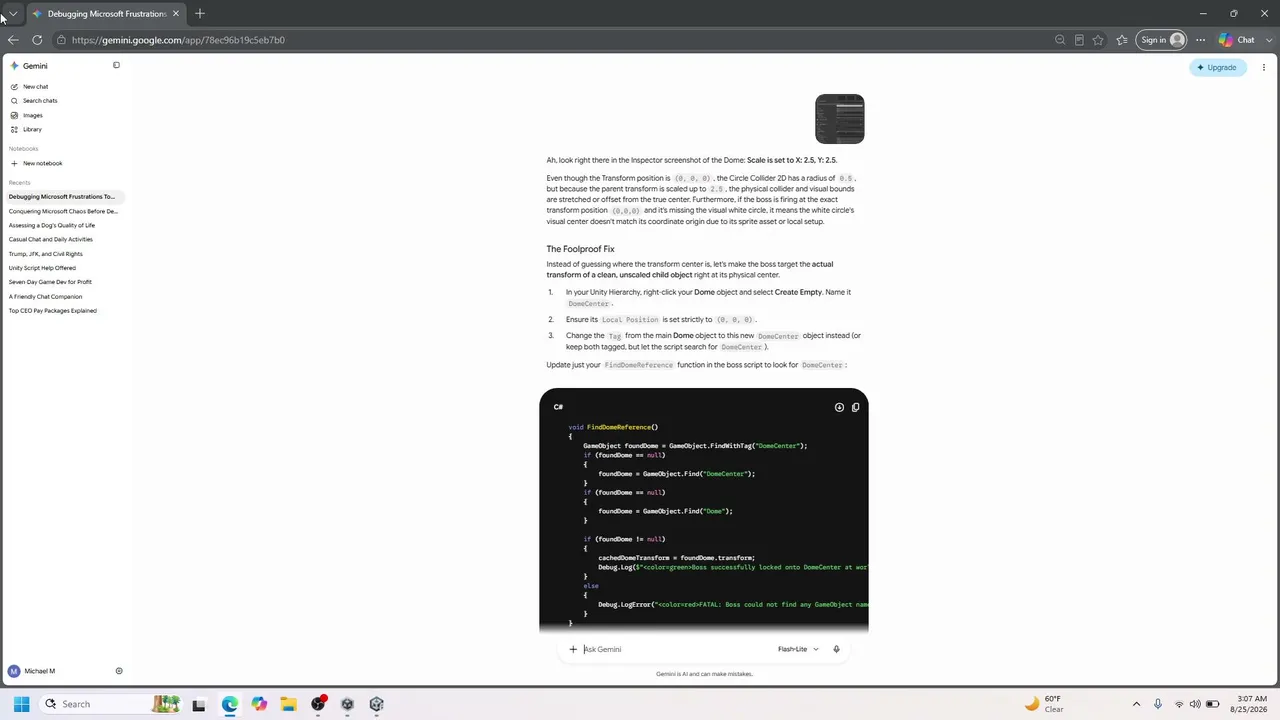Activate the microphone voice input
Viewport: 1280px width, 720px height.
tap(836, 649)
